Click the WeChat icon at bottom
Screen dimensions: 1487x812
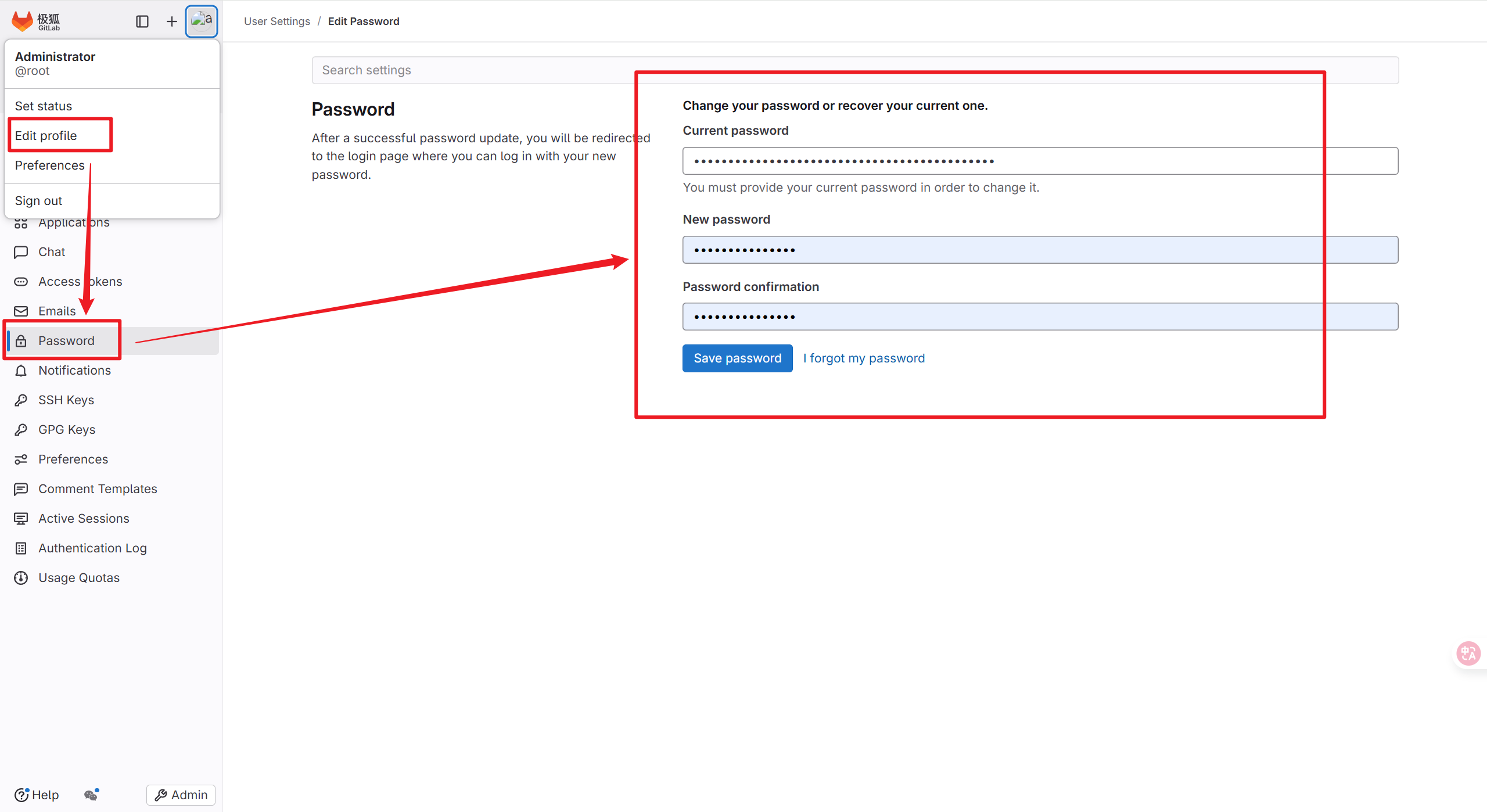pyautogui.click(x=91, y=795)
